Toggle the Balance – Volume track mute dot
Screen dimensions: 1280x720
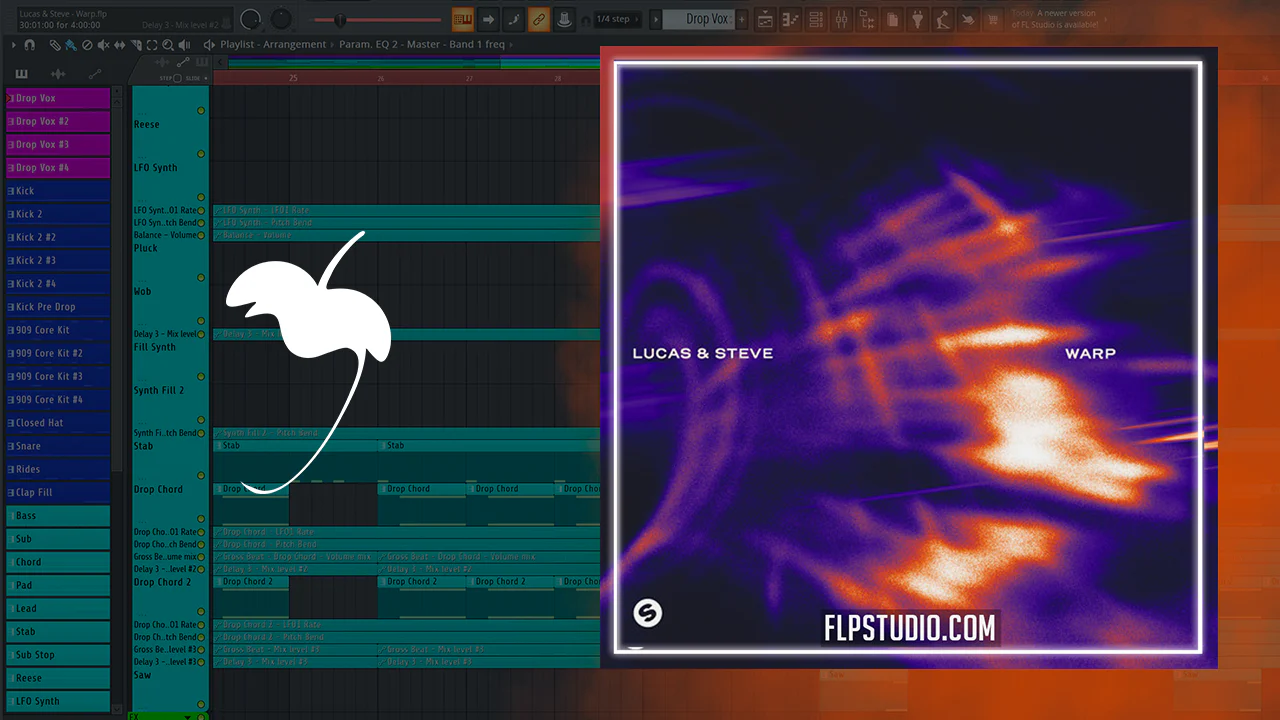pyautogui.click(x=201, y=235)
